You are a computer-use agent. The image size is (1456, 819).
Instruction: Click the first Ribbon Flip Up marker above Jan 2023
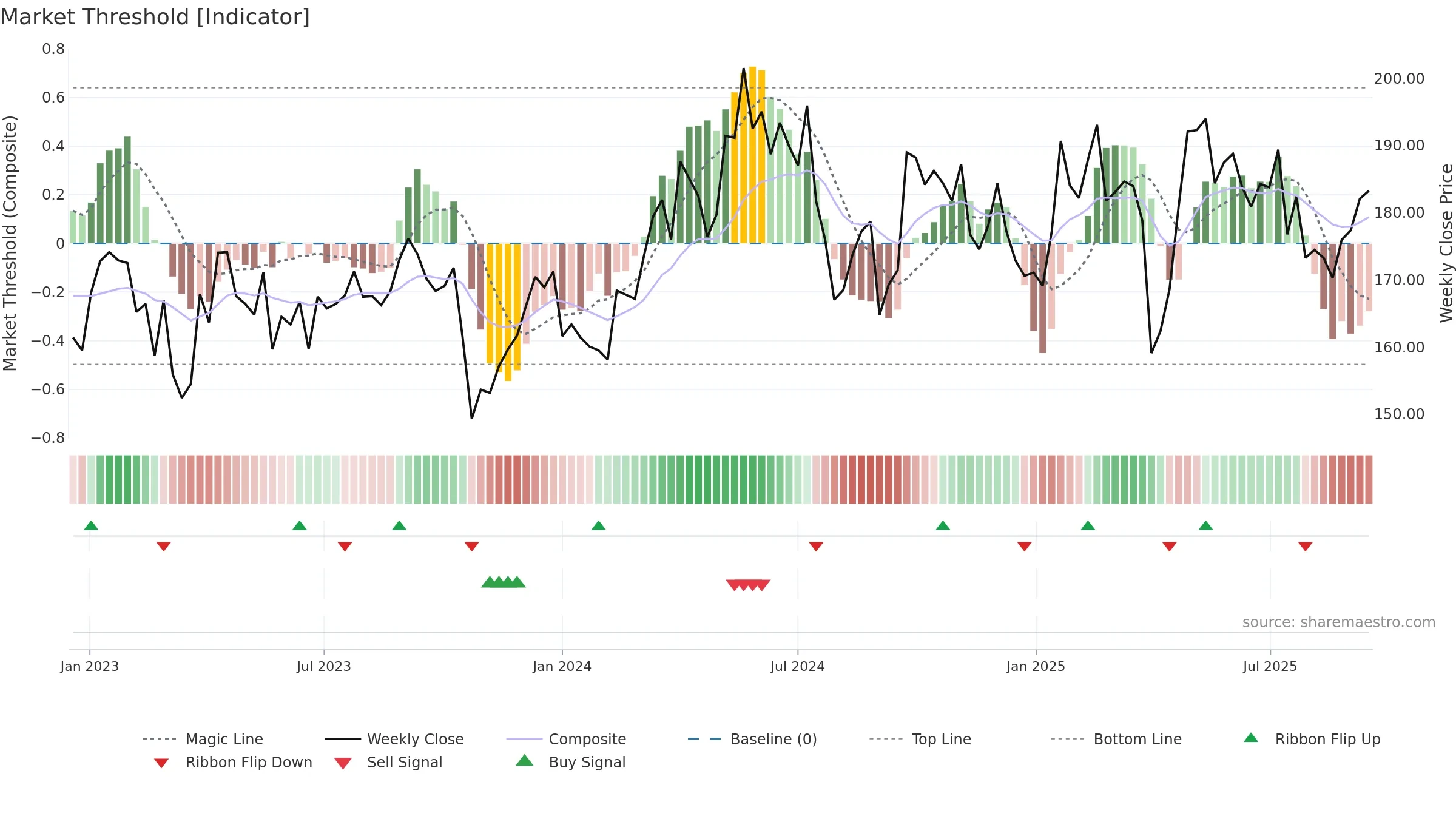click(x=91, y=525)
